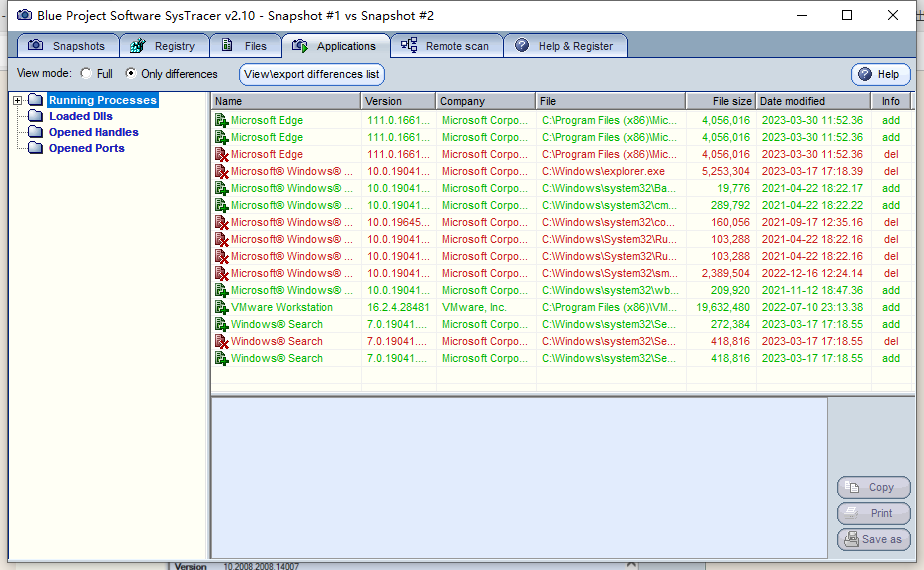Select the Full view mode radio
Screen dimensions: 924x570
coord(87,74)
